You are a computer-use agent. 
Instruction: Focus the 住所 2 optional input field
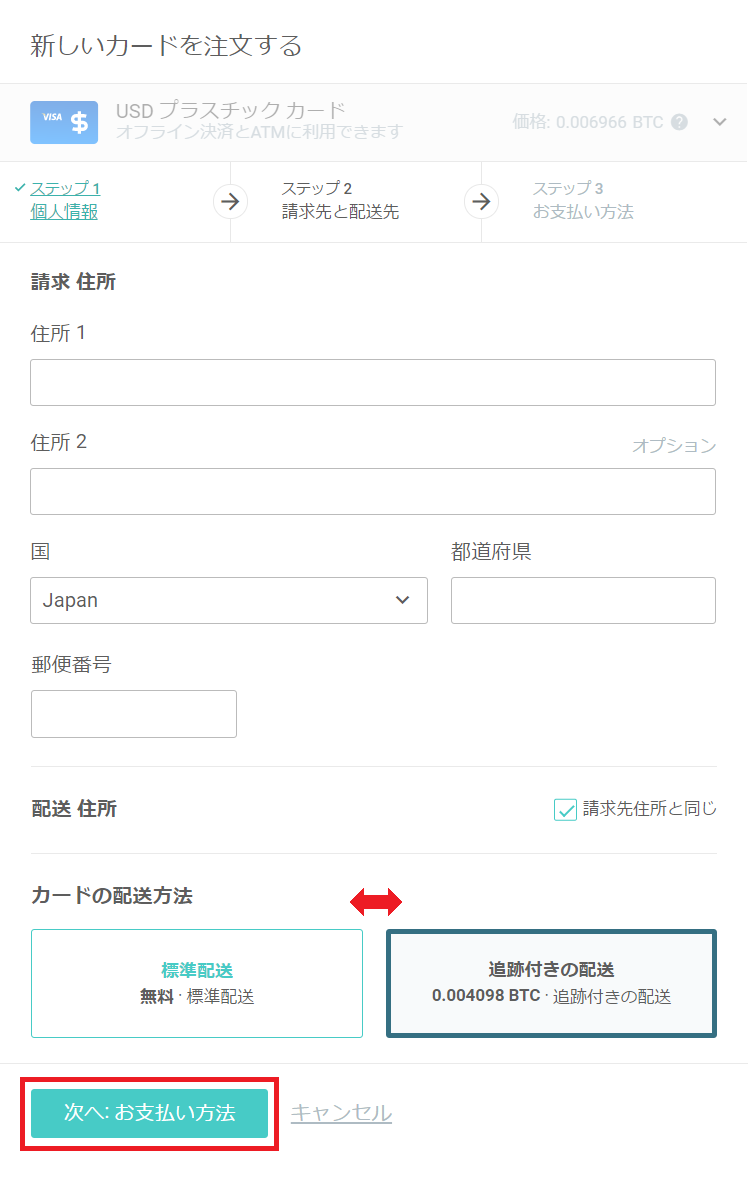(373, 491)
